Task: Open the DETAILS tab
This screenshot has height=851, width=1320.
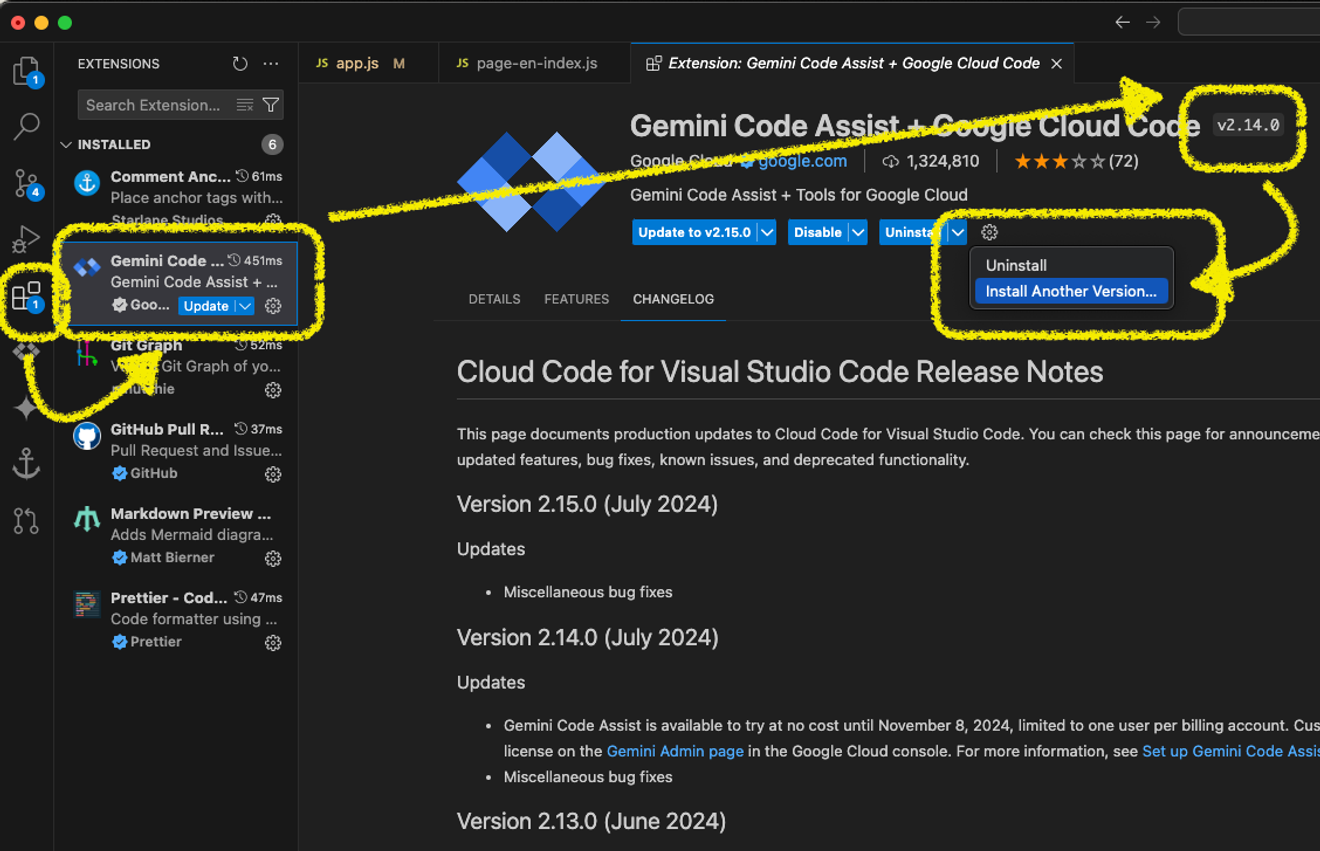Action: 494,299
